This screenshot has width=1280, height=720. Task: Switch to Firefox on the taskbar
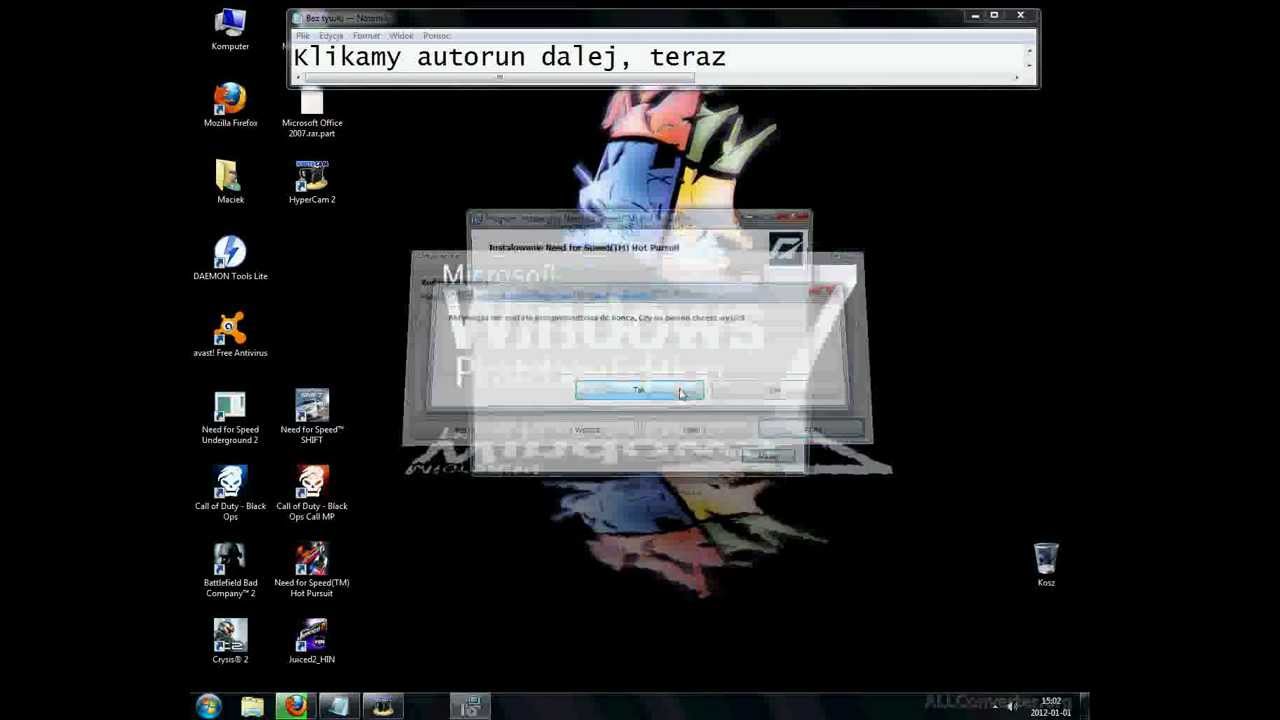[x=295, y=706]
